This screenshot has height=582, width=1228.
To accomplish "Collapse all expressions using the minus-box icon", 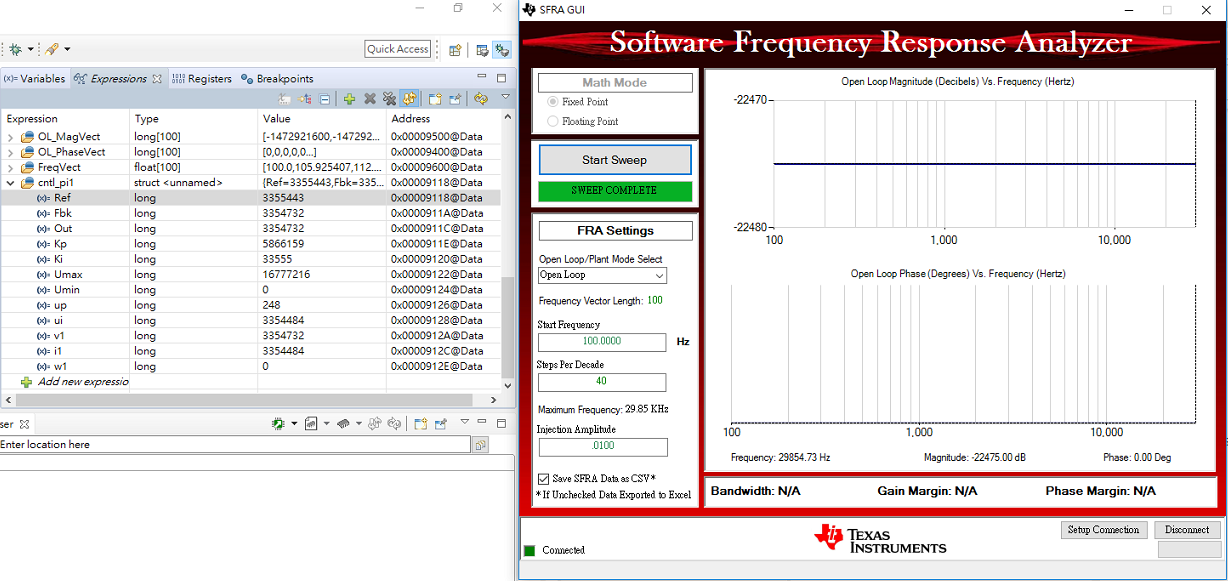I will pyautogui.click(x=323, y=98).
